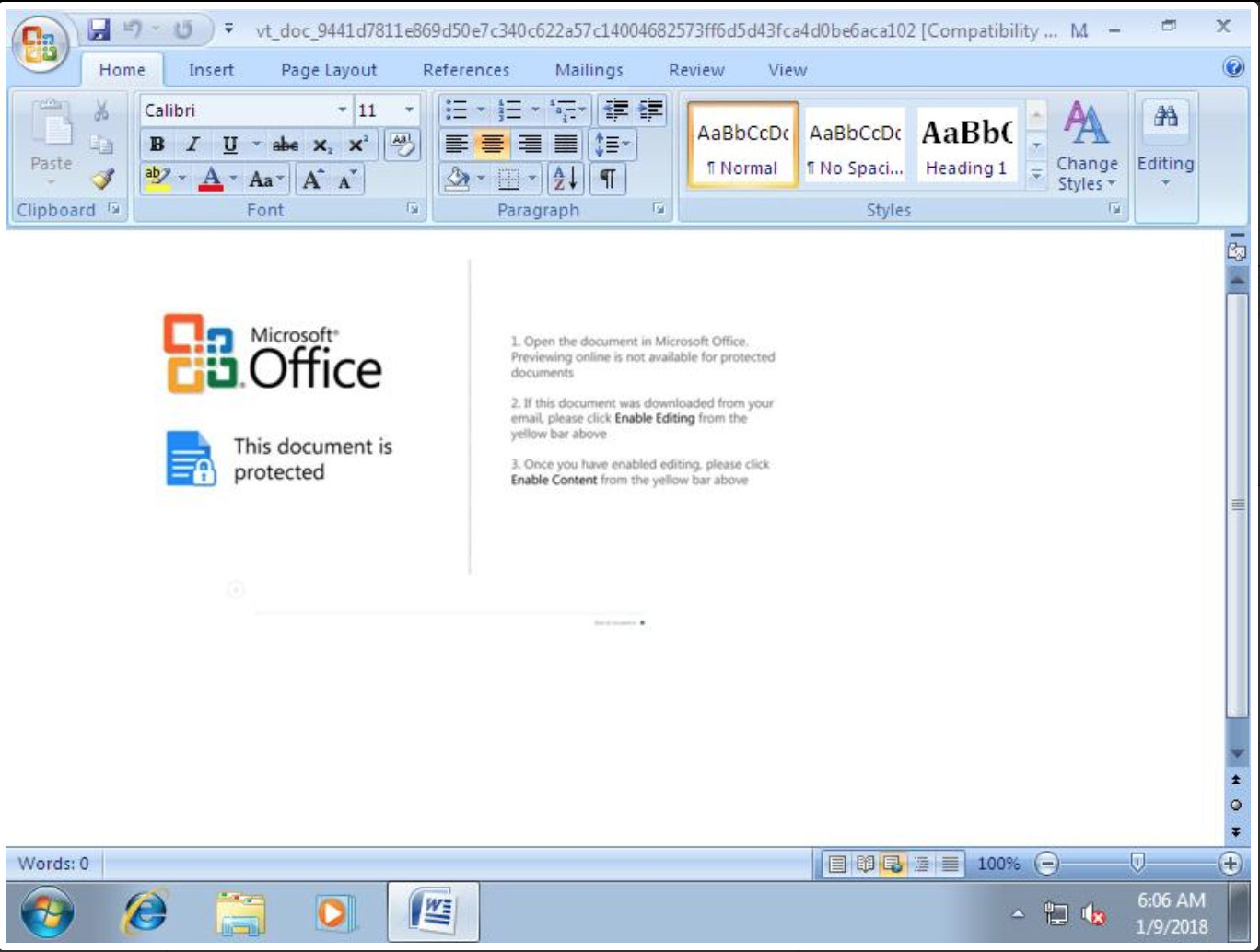Open the Font dialog launcher
The image size is (1260, 952).
(412, 210)
